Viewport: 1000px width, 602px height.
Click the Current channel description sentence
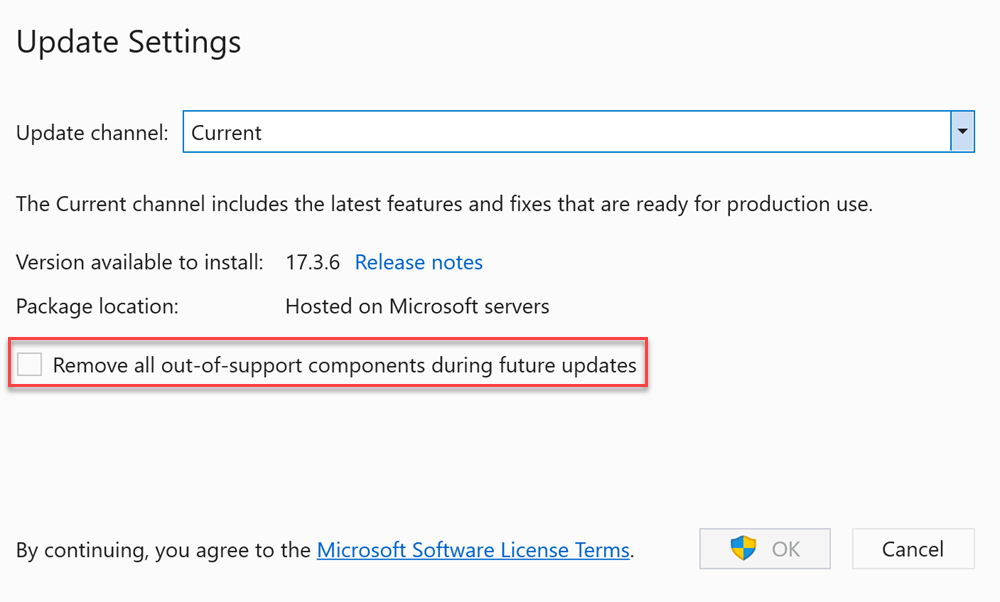pyautogui.click(x=445, y=204)
